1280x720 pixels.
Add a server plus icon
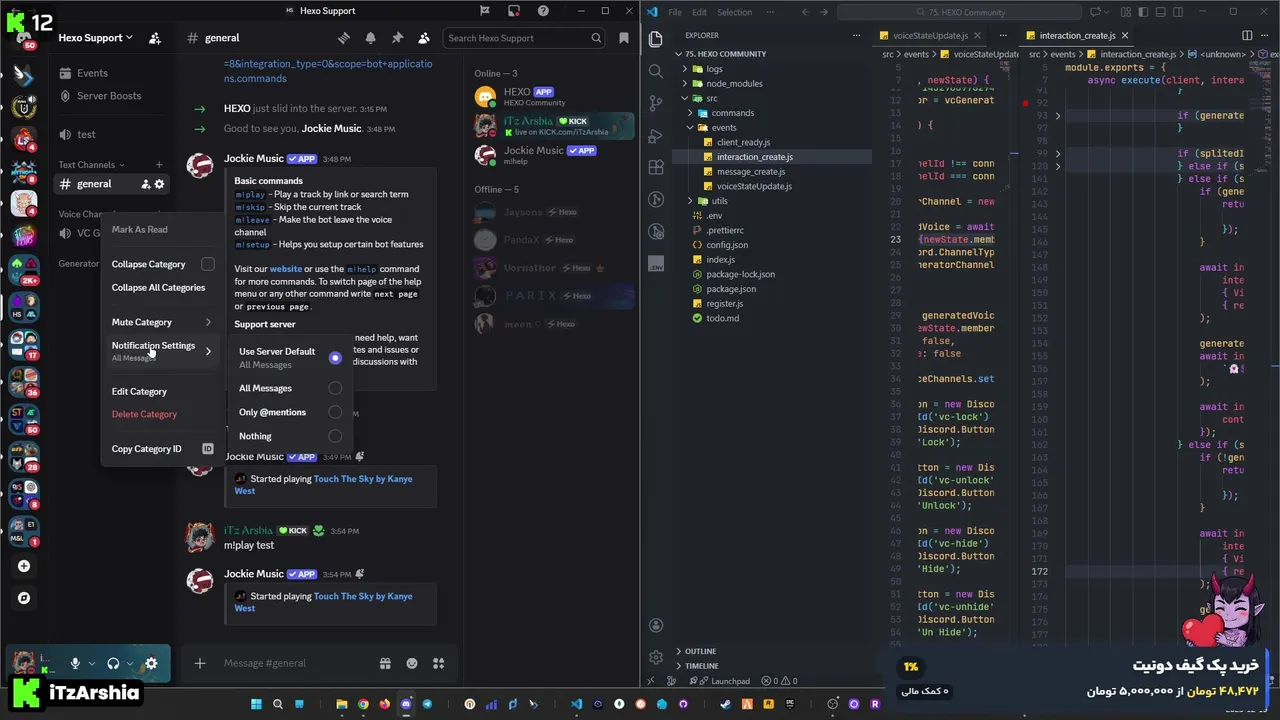[24, 566]
